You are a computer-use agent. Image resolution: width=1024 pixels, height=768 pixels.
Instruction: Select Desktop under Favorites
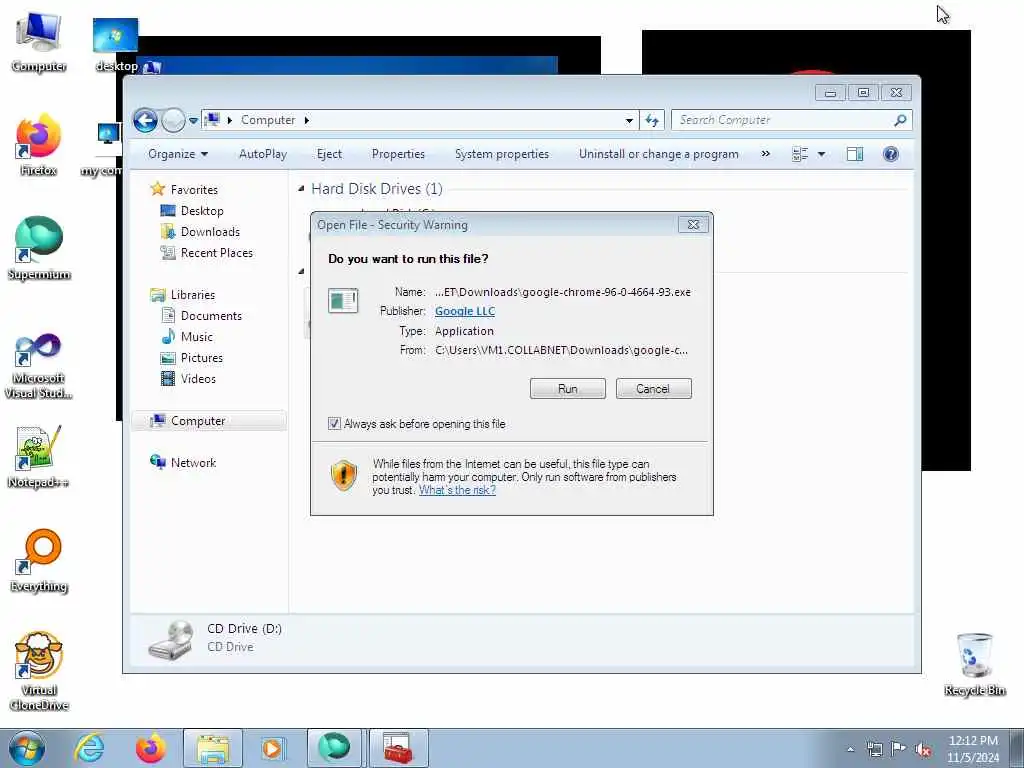point(202,211)
